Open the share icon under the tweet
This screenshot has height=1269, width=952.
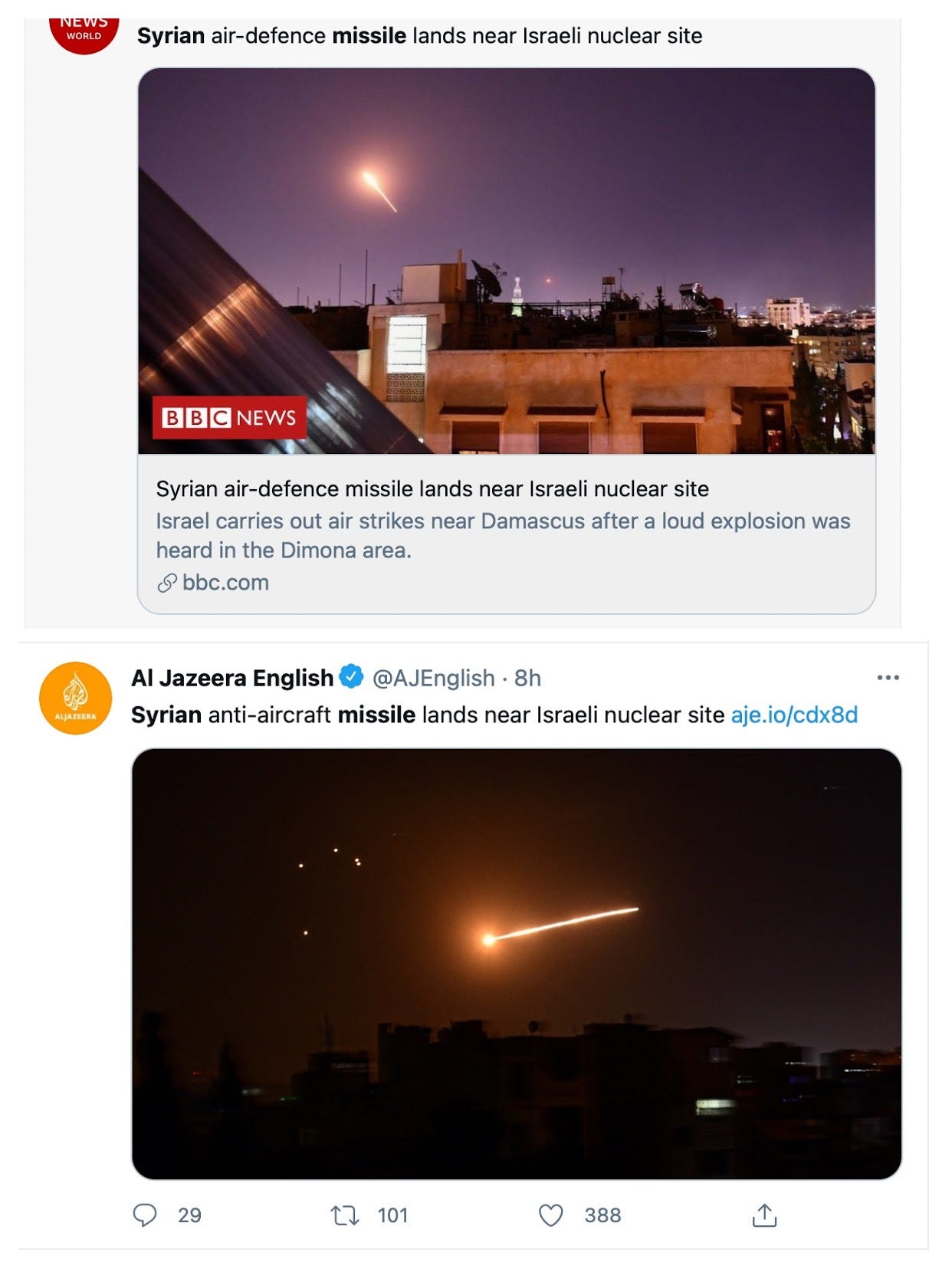coord(764,1215)
